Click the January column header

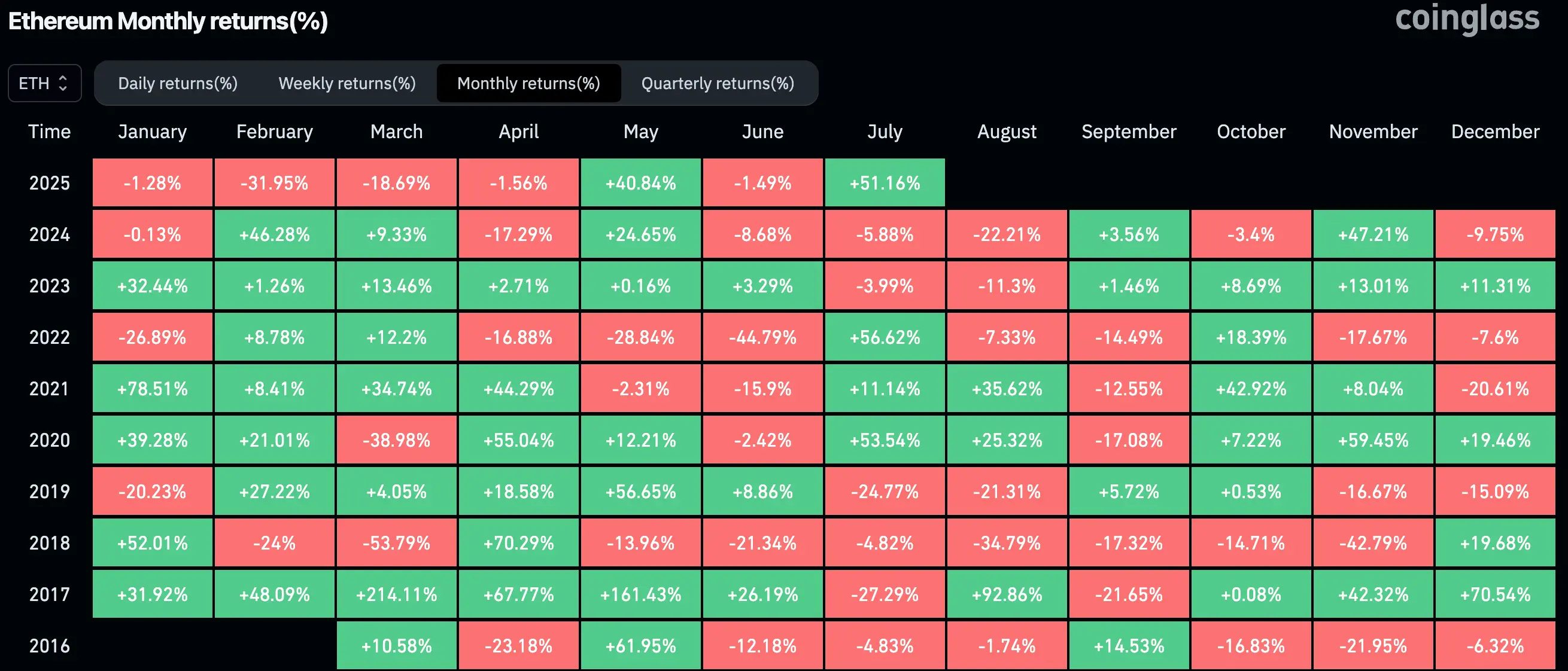[152, 132]
